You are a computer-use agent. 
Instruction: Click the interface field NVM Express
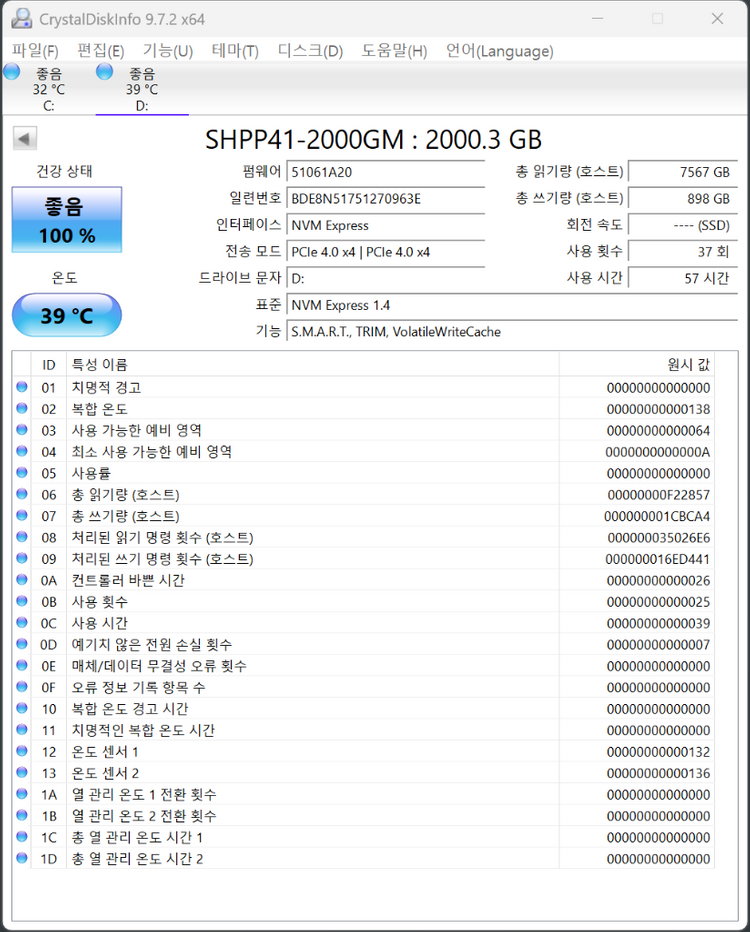click(386, 225)
